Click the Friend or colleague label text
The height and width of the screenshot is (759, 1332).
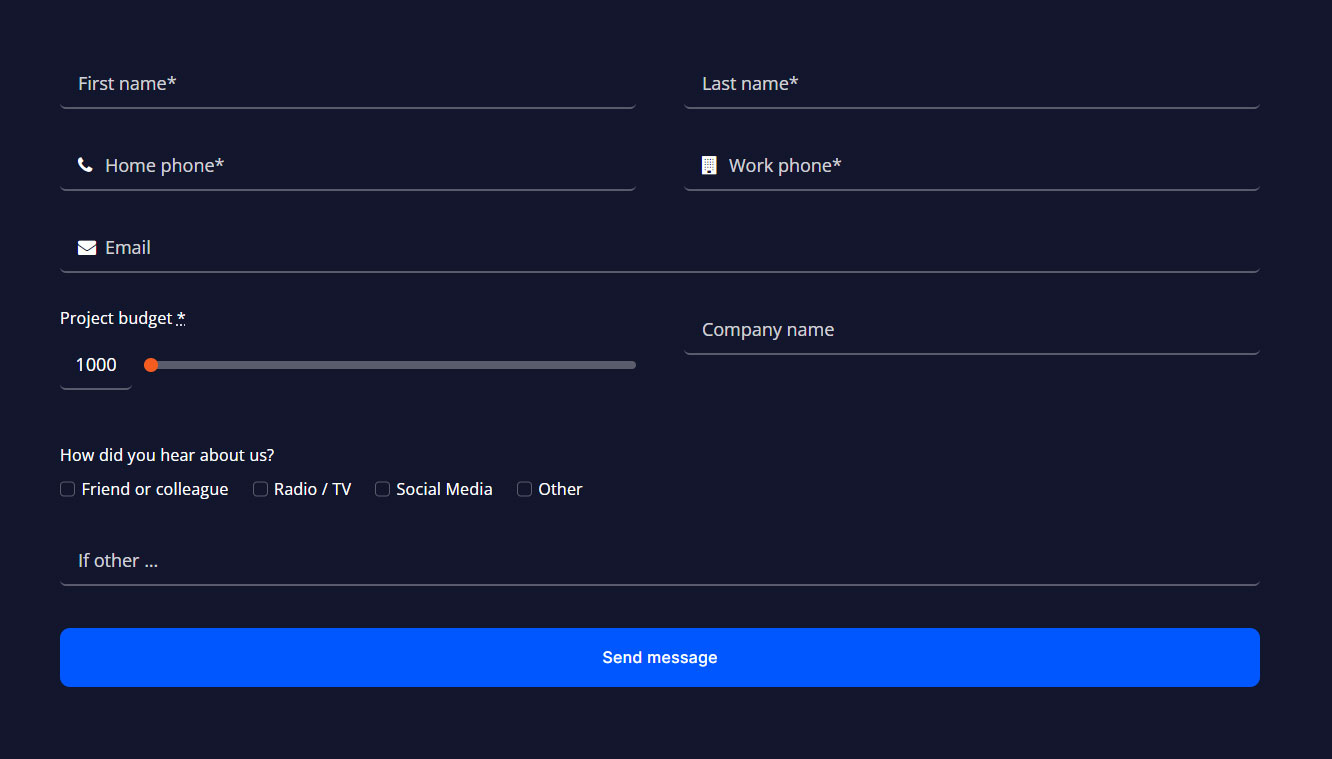(x=155, y=489)
